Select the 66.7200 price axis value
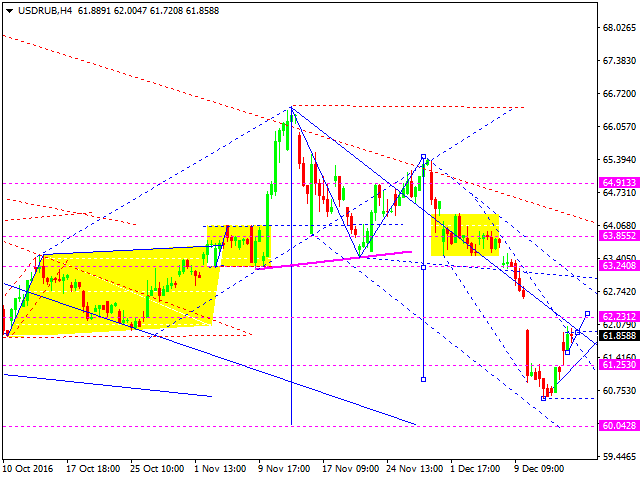The image size is (640, 480). point(619,94)
